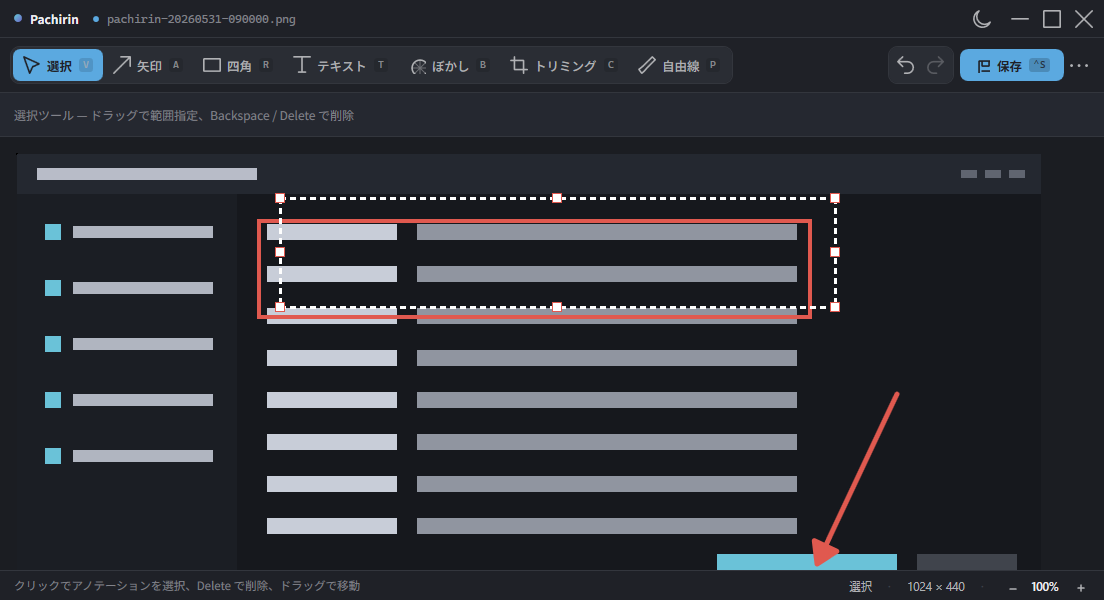Redo the undone annotation

click(x=935, y=65)
